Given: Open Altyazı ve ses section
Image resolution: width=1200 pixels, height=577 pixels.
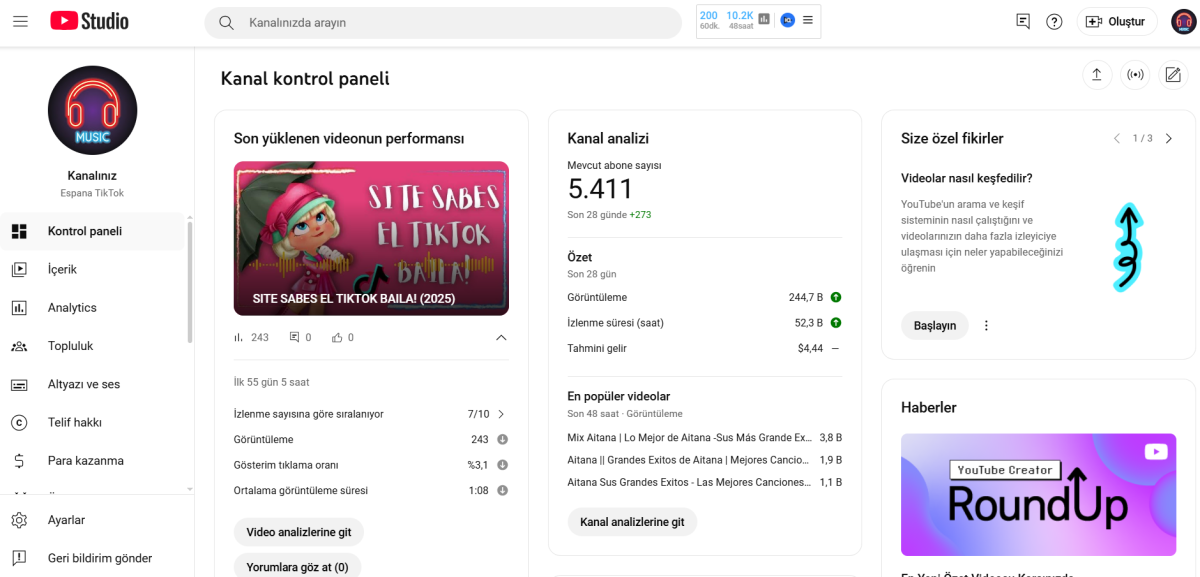Looking at the screenshot, I should coord(93,384).
